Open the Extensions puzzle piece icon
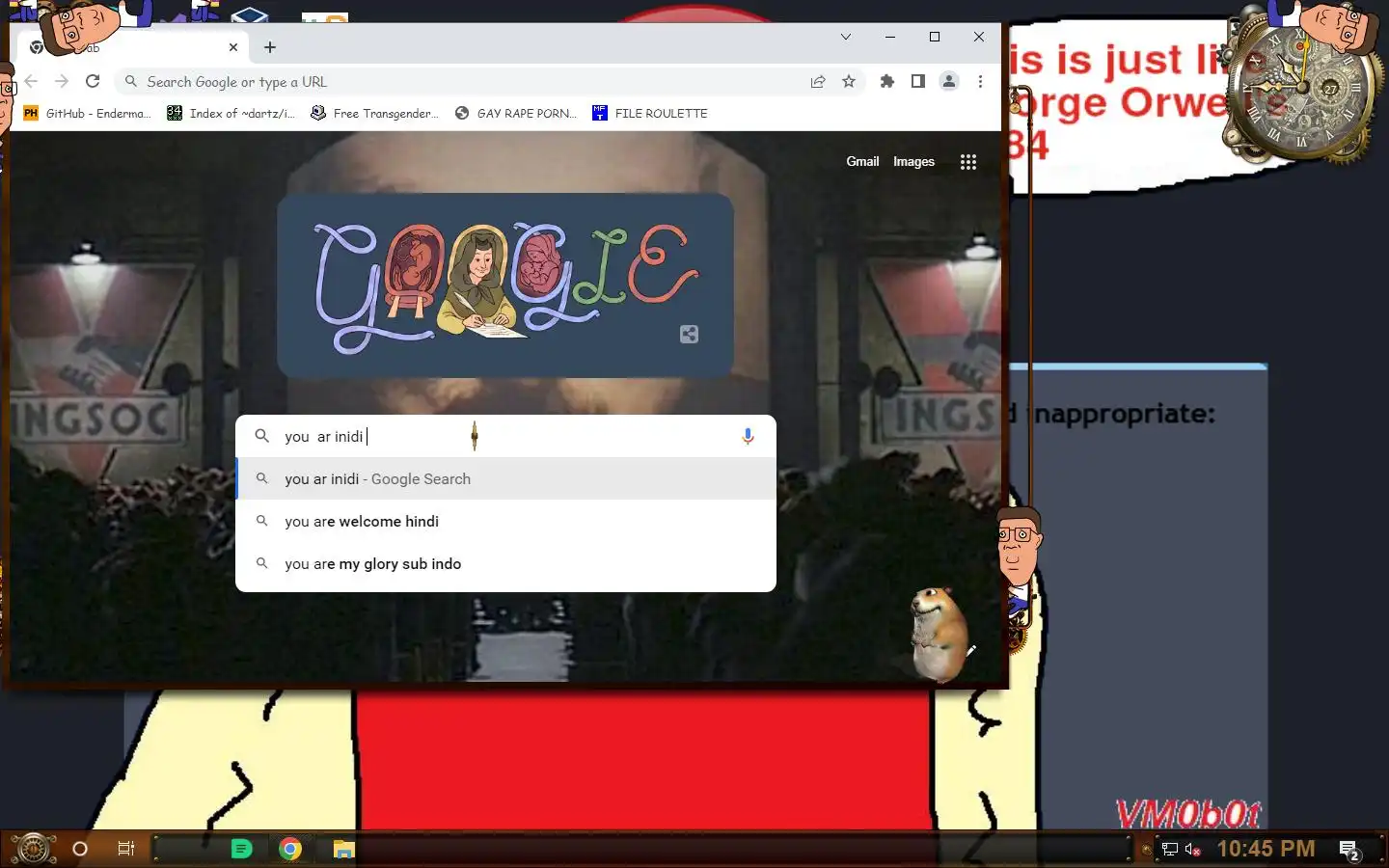Viewport: 1389px width, 868px height. click(887, 81)
